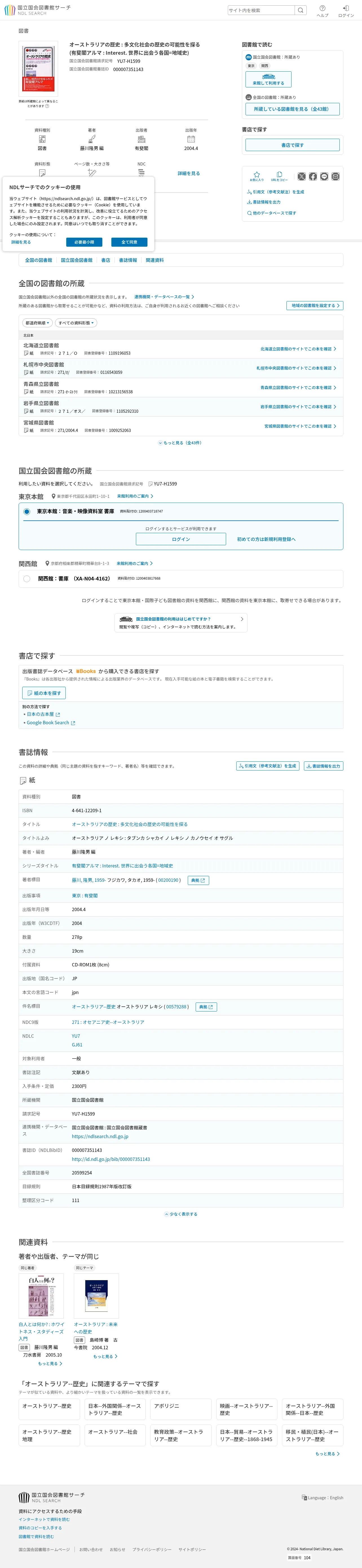Open the オーストラリア--社会 theme card
Image resolution: width=362 pixels, height=1568 pixels.
(x=115, y=1435)
